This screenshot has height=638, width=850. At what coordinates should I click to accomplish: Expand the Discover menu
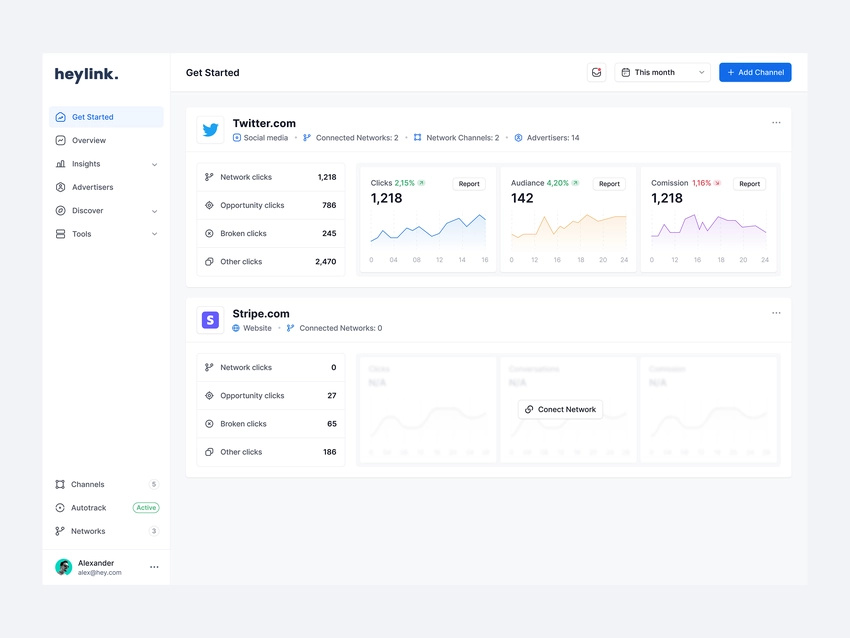click(x=155, y=210)
